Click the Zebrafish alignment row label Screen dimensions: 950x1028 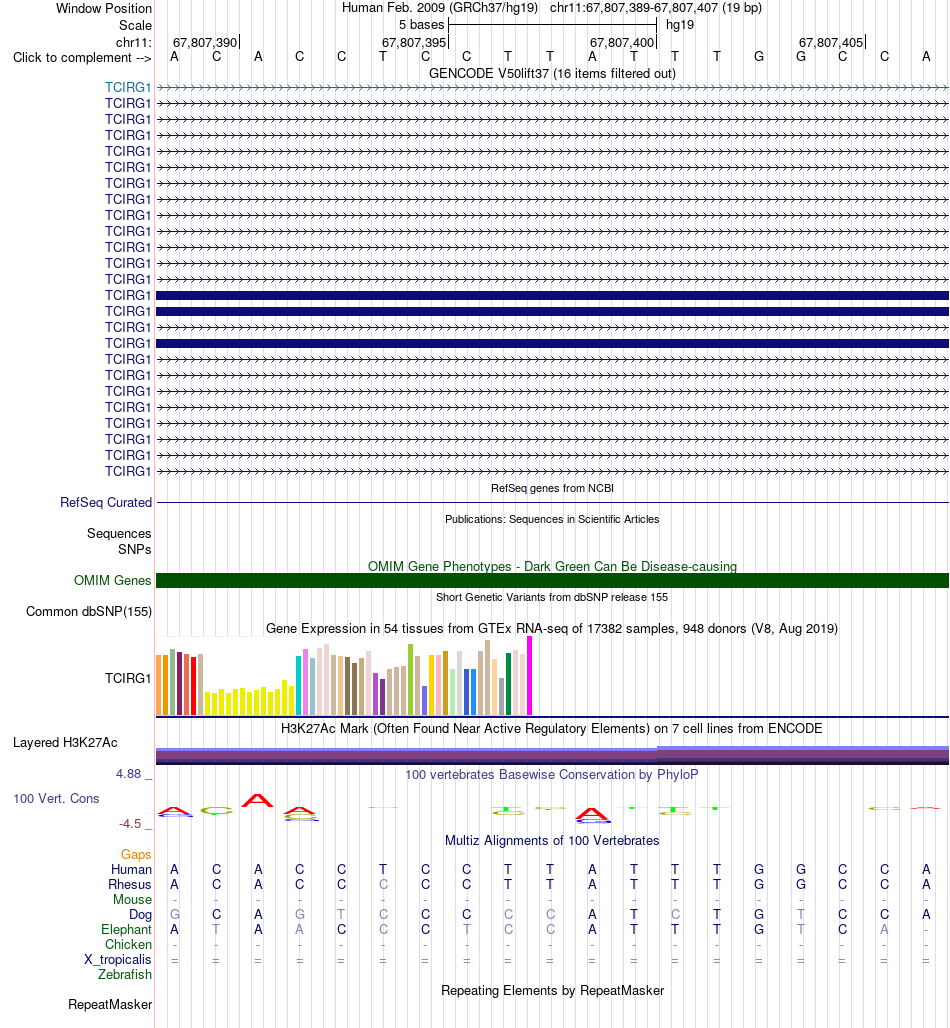(x=125, y=976)
